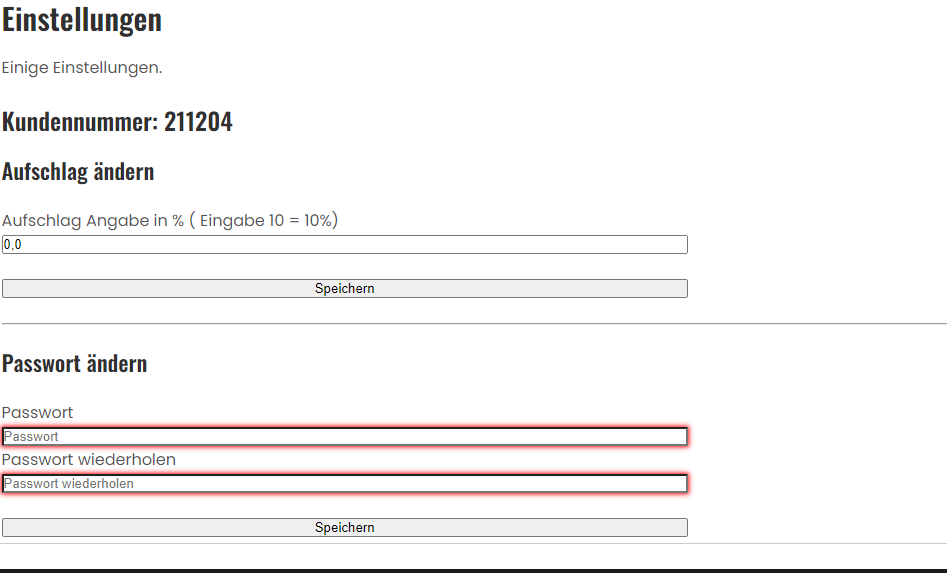Click the word Kundennummer in the heading
This screenshot has width=947, height=573.
point(79,122)
